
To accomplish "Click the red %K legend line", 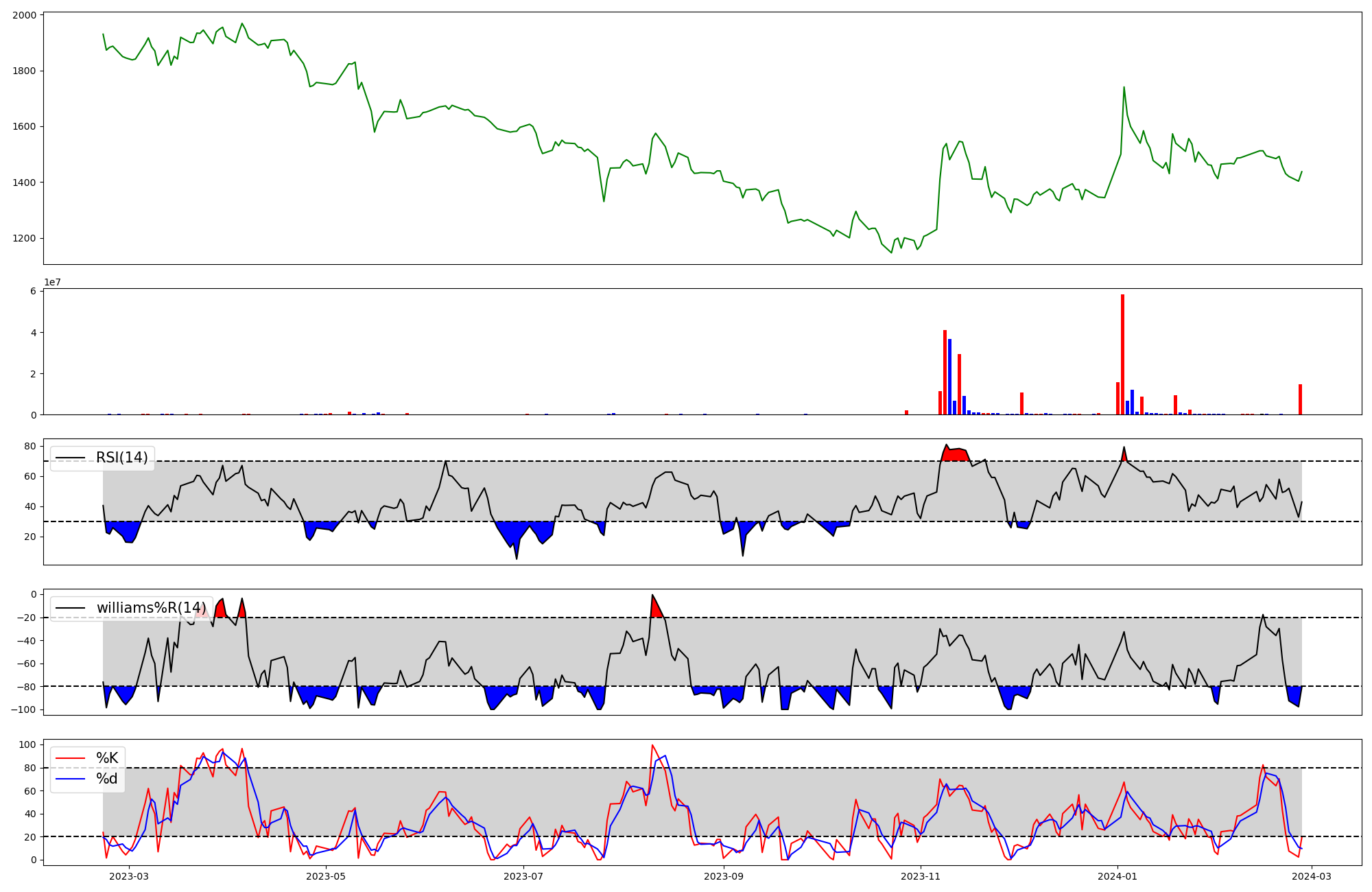I will click(70, 758).
